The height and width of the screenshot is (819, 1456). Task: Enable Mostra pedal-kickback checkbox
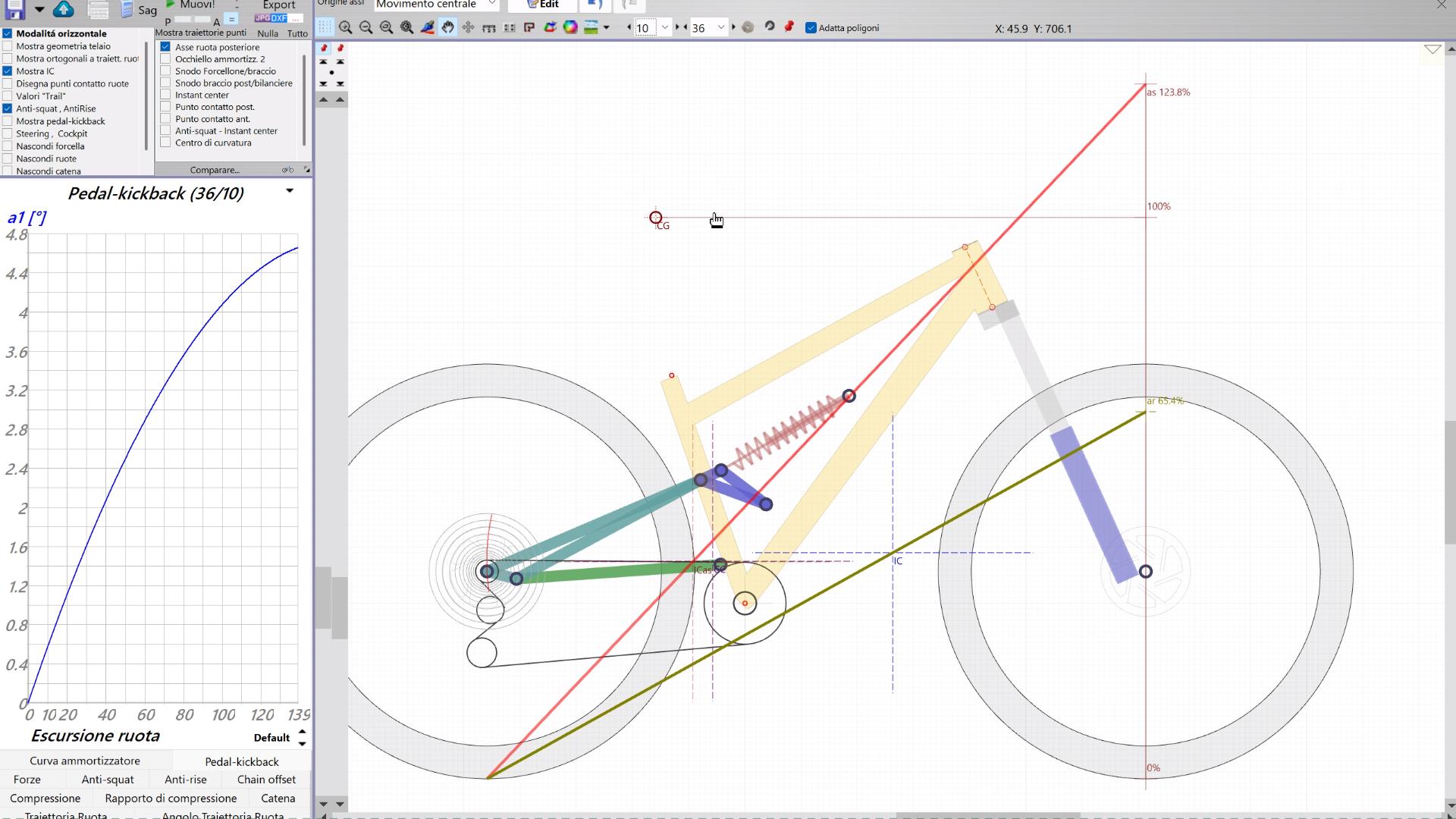click(x=8, y=121)
